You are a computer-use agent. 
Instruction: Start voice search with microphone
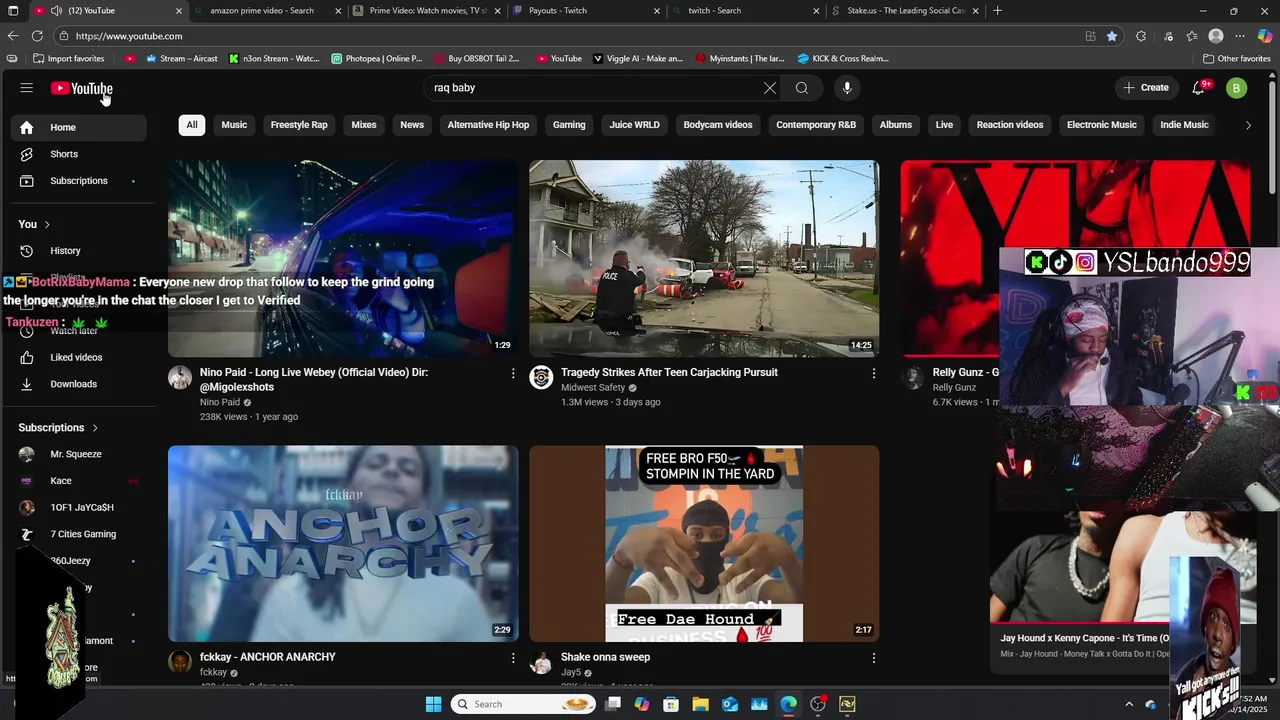click(x=847, y=88)
